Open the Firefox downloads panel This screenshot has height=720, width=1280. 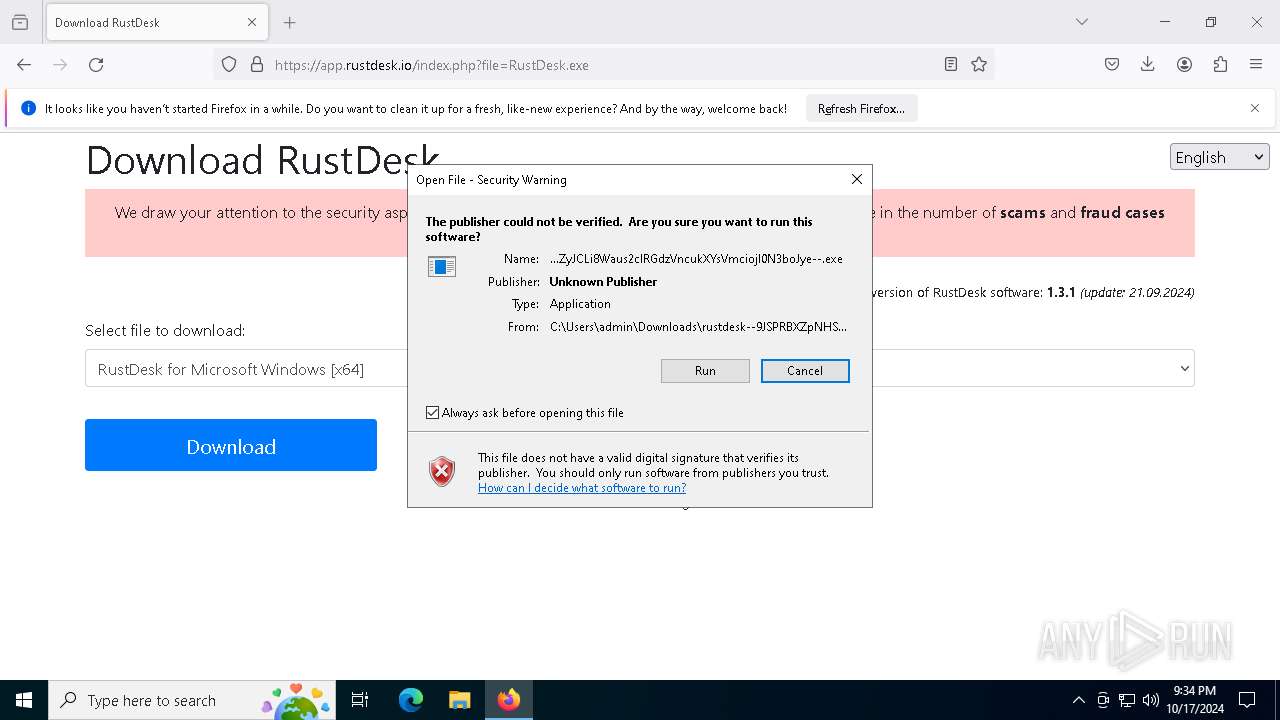1148,64
